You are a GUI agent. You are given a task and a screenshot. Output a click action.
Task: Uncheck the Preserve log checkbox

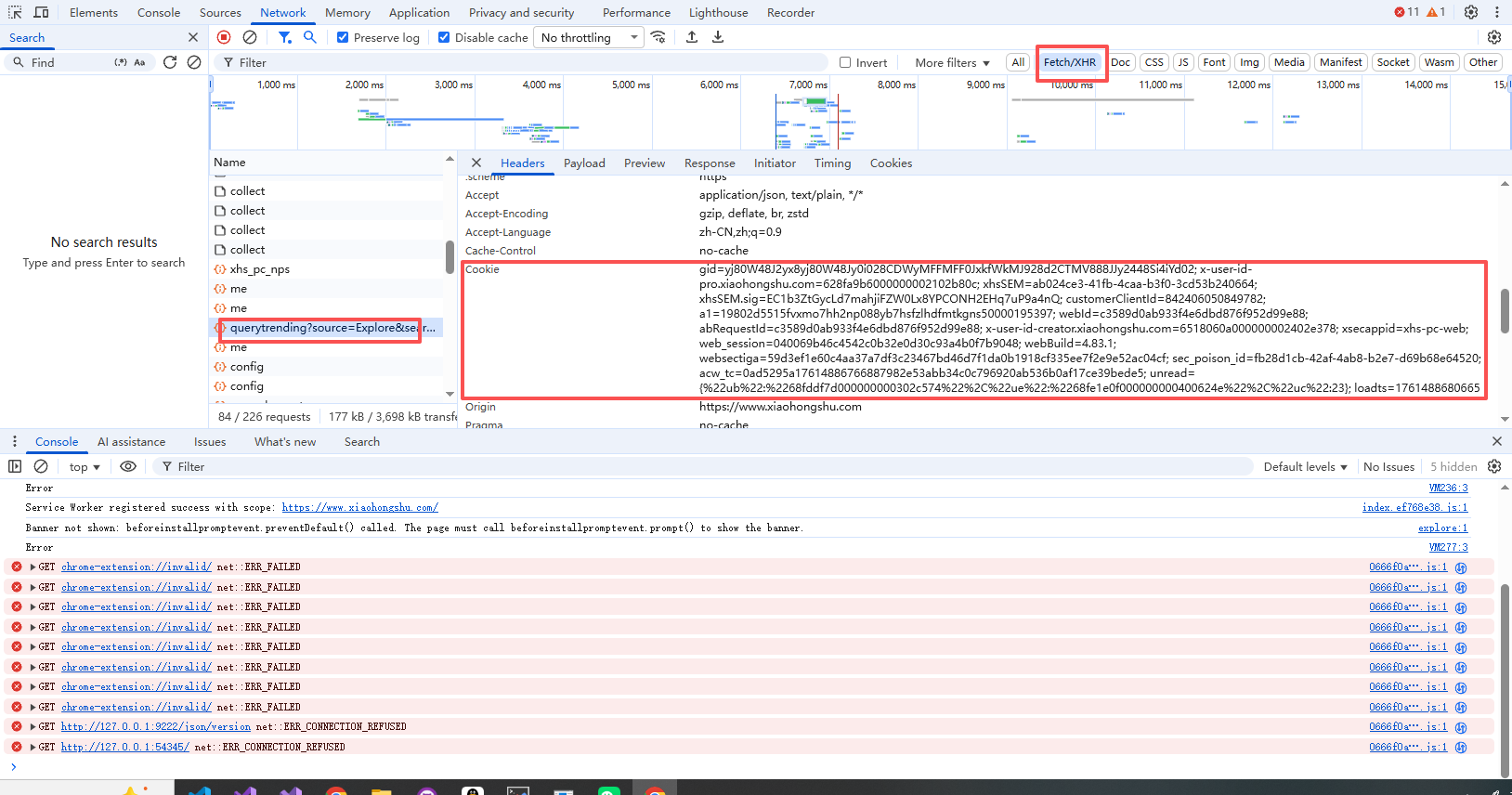click(343, 37)
